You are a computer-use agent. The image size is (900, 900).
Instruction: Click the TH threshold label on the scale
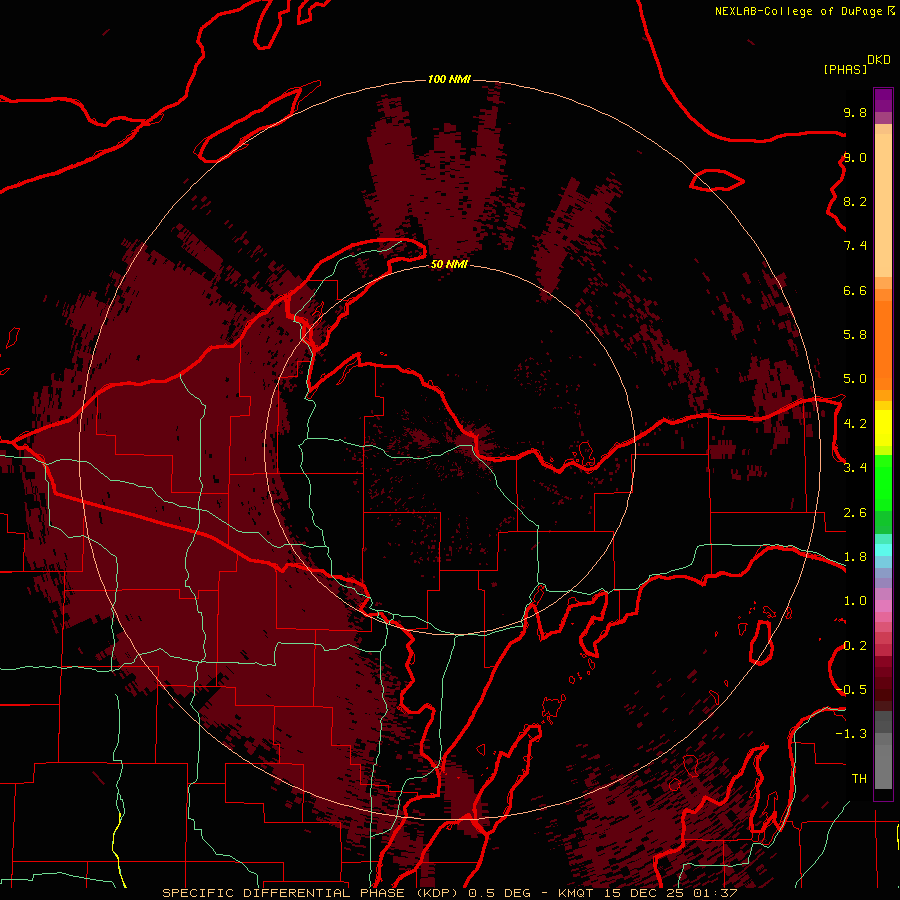859,779
